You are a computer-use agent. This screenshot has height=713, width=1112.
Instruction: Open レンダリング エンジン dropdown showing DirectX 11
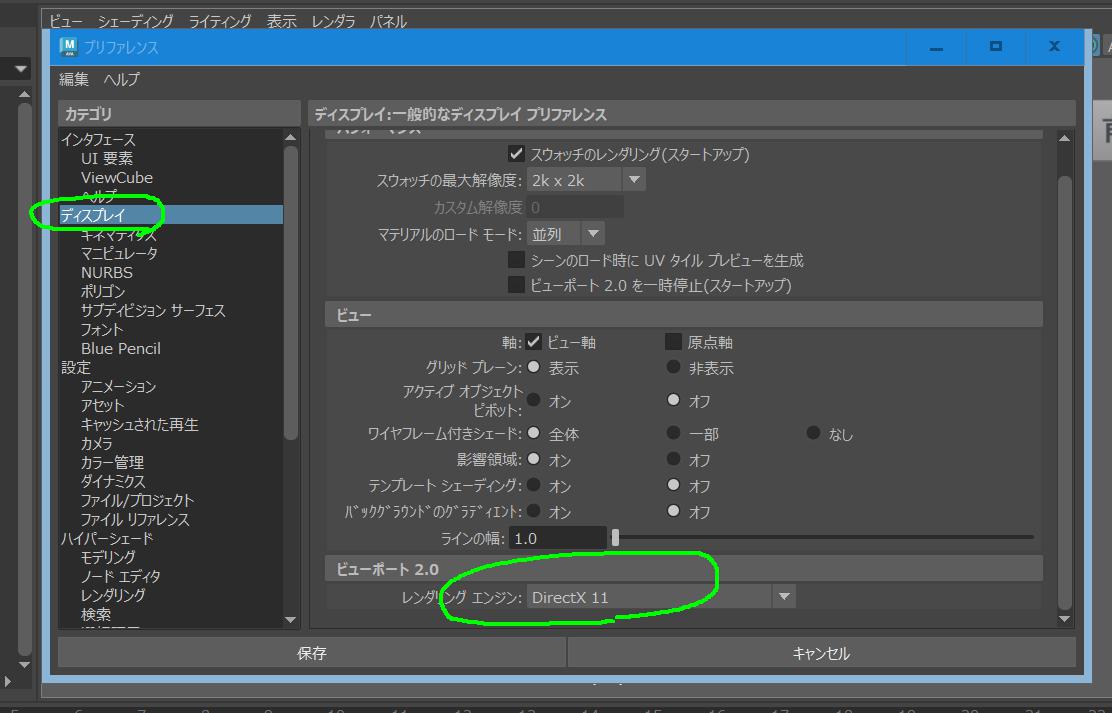[x=661, y=597]
